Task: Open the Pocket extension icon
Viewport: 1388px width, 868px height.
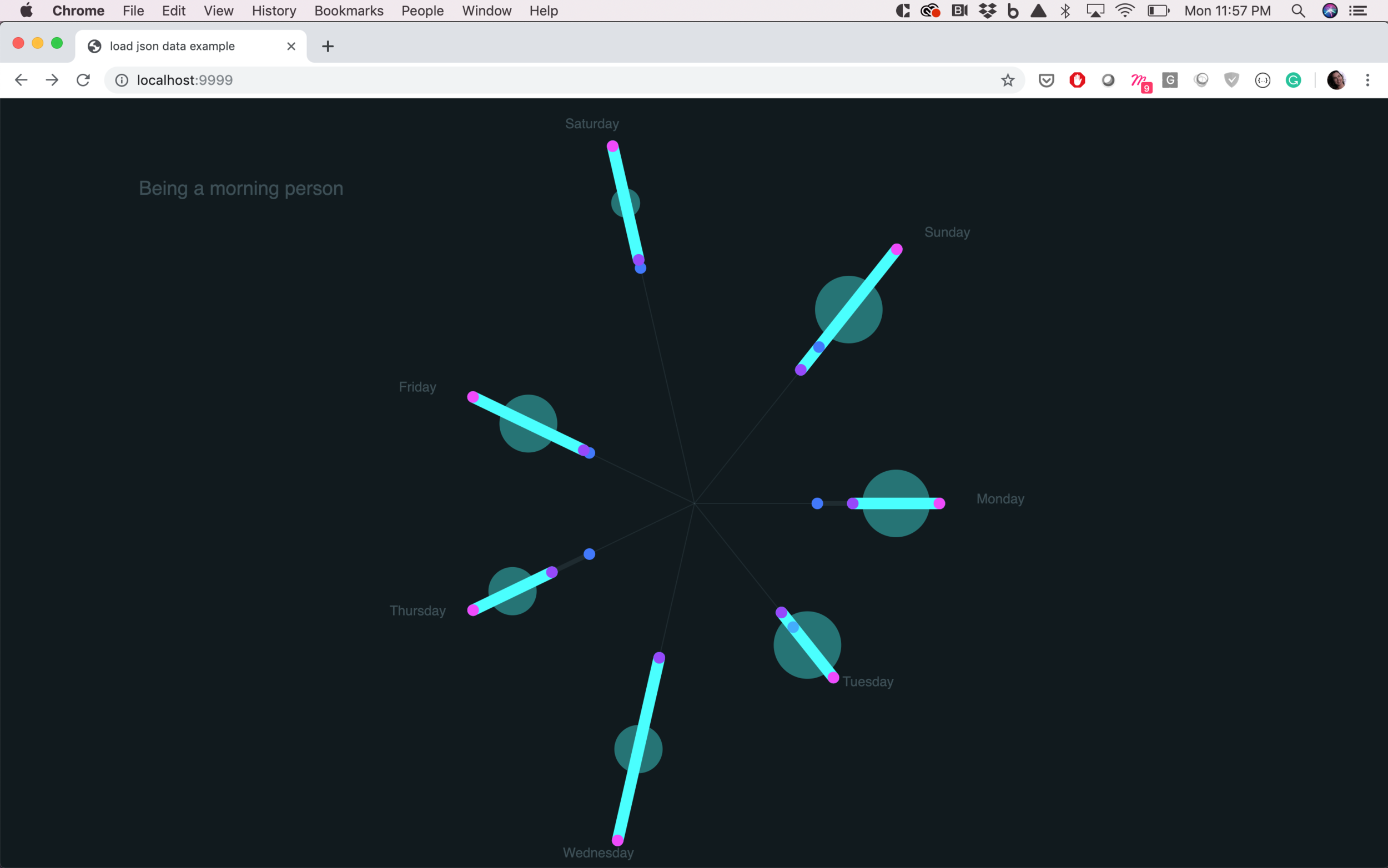Action: point(1046,80)
